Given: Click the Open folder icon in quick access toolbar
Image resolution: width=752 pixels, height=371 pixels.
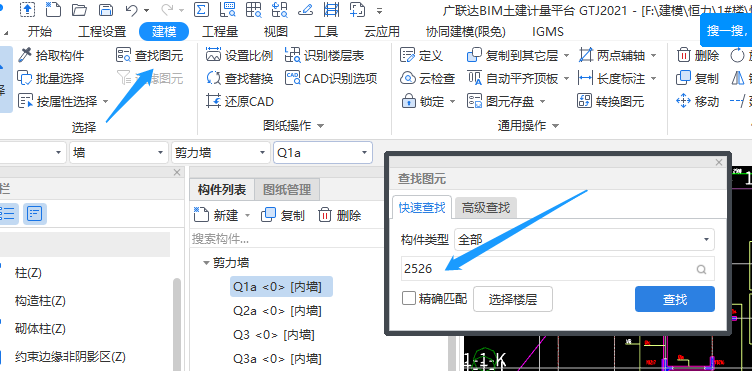Looking at the screenshot, I should point(79,9).
